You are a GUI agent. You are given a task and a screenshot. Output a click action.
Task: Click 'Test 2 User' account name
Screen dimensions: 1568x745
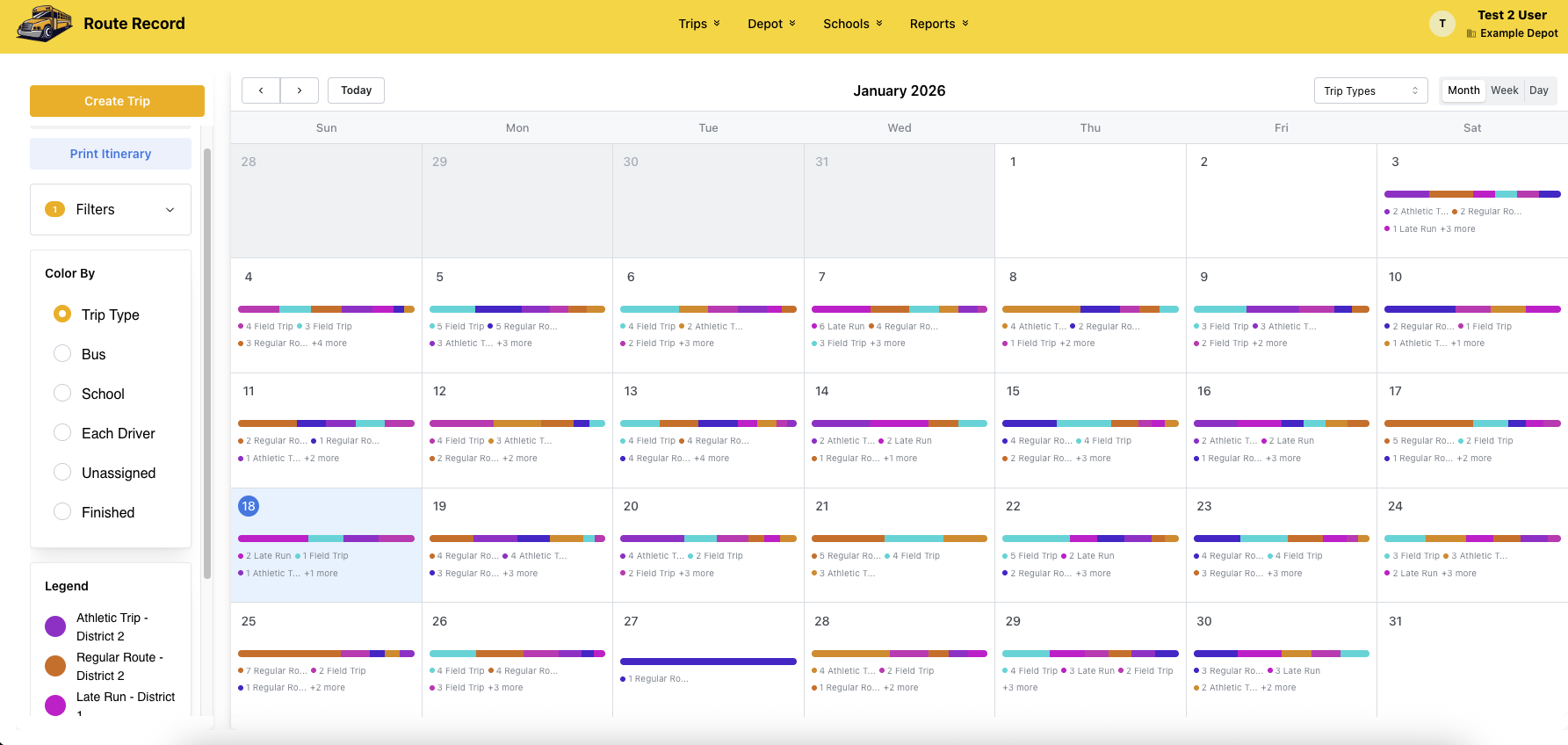(x=1512, y=15)
